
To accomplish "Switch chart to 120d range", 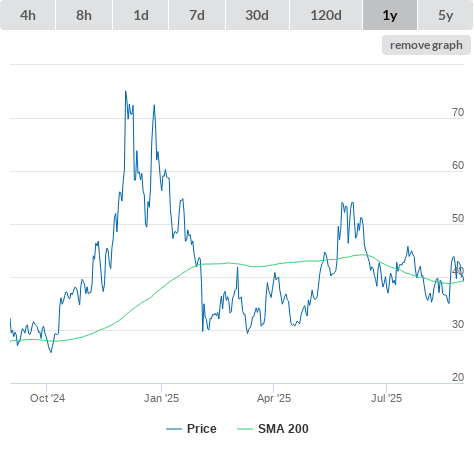I will coord(326,15).
